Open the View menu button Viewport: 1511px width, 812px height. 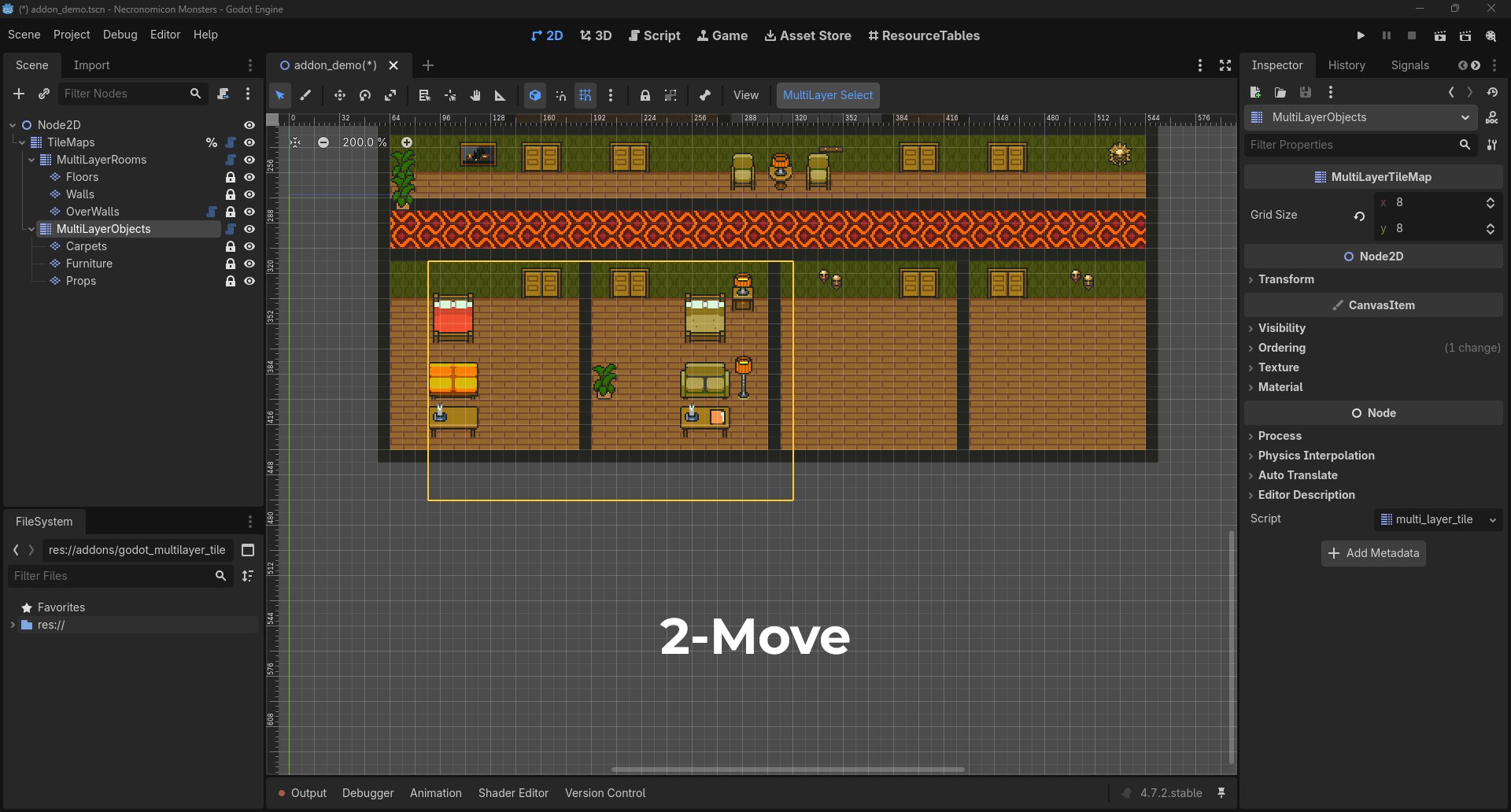746,95
